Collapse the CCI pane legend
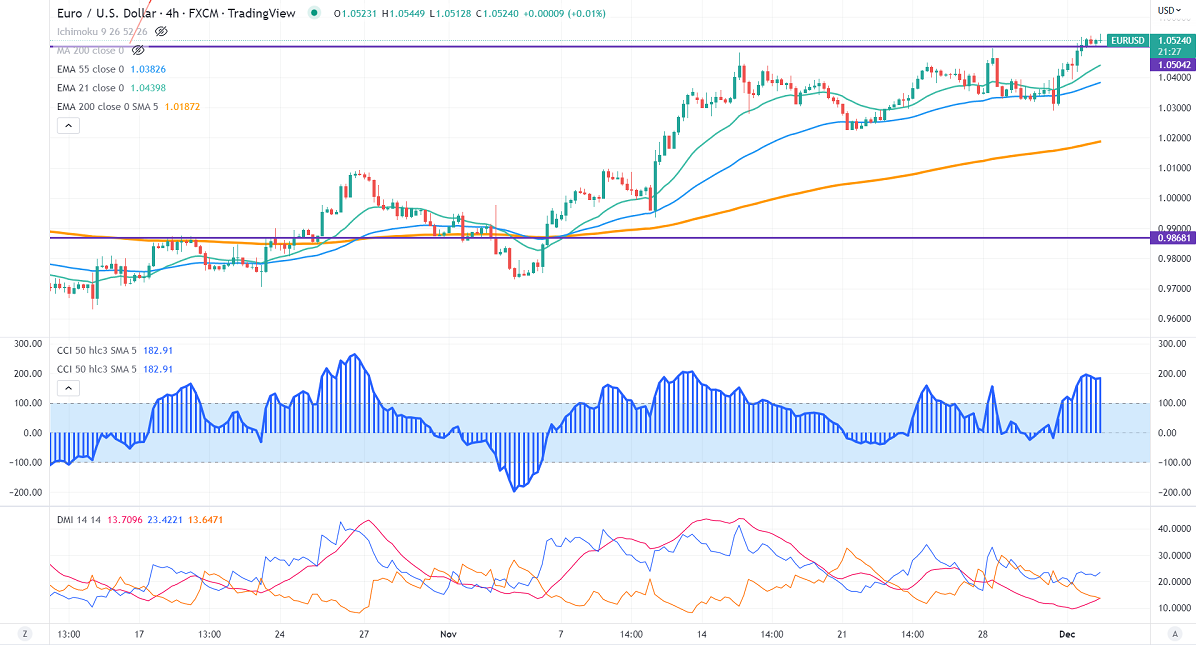This screenshot has height=650, width=1196. pos(68,388)
